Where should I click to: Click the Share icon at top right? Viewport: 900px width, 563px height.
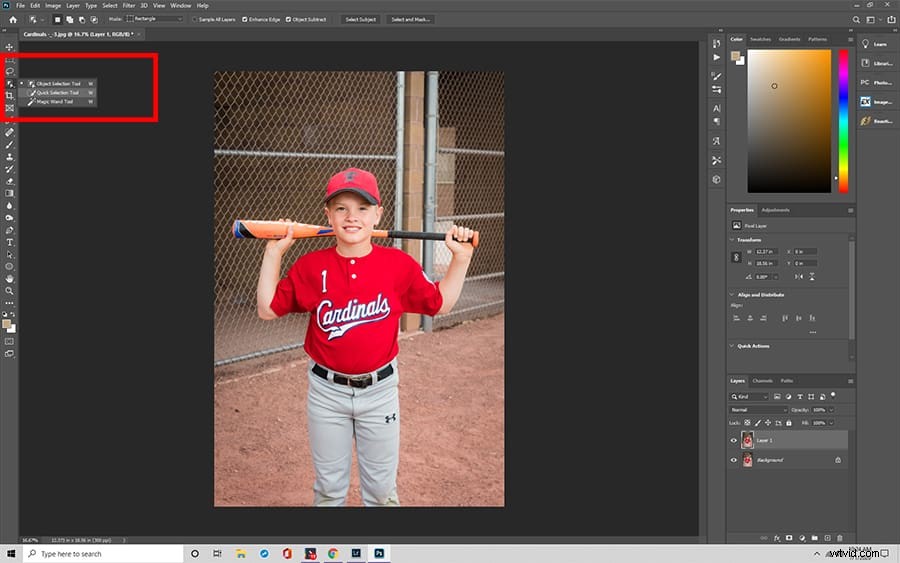pyautogui.click(x=891, y=20)
